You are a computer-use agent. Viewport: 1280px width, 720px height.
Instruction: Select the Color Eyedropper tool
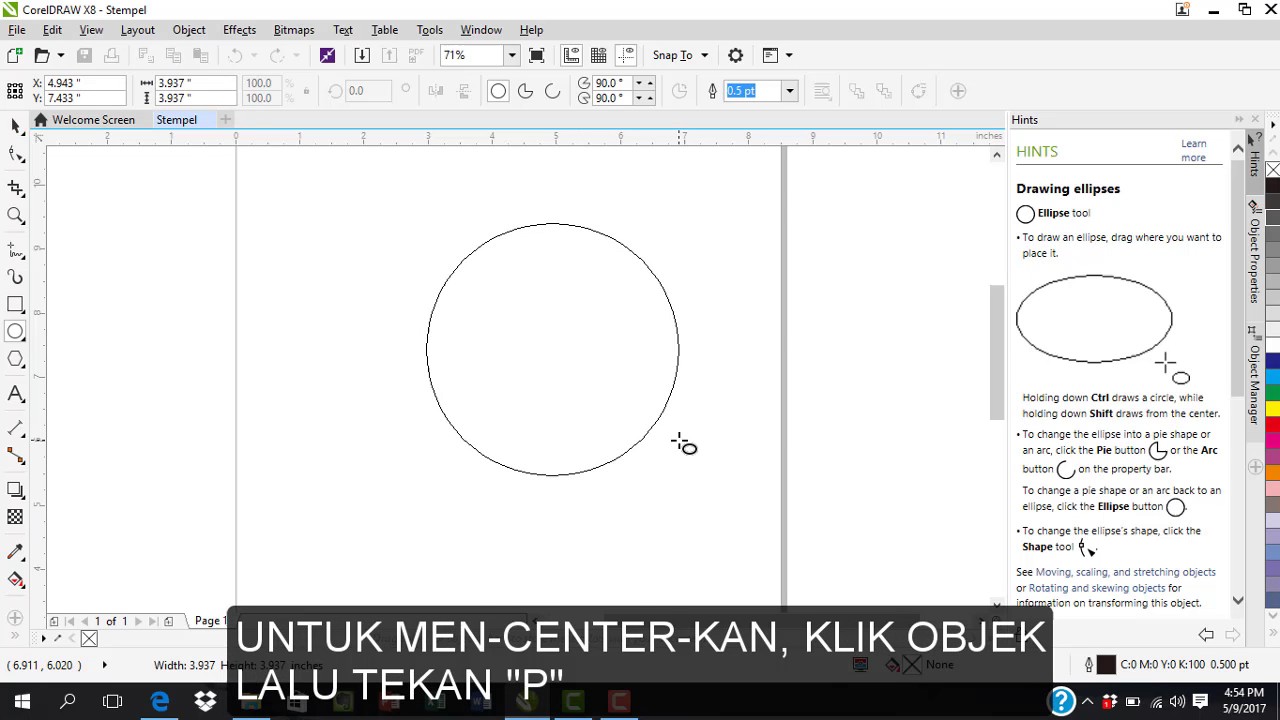coord(15,551)
